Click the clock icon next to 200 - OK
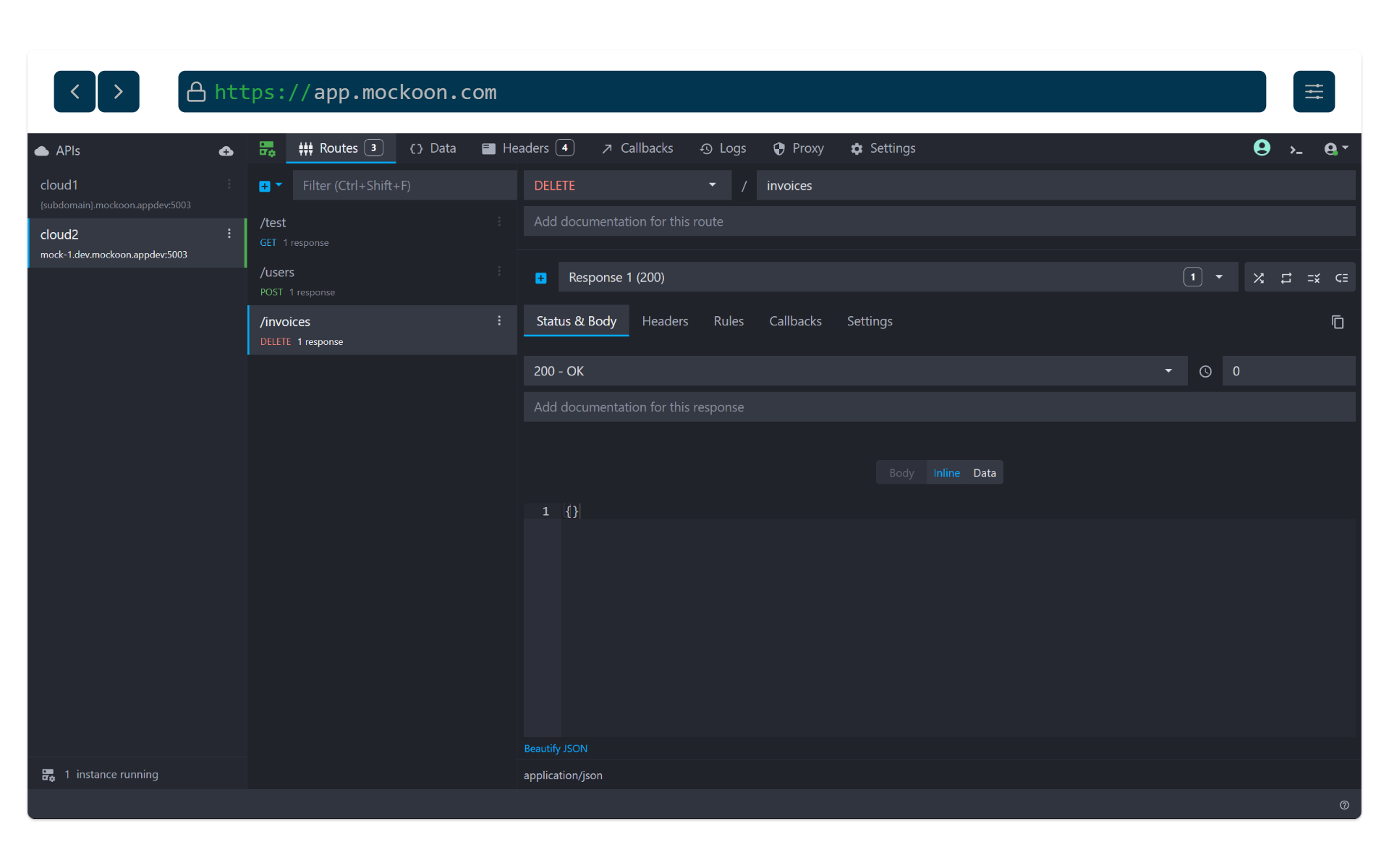1389x868 pixels. [x=1205, y=371]
